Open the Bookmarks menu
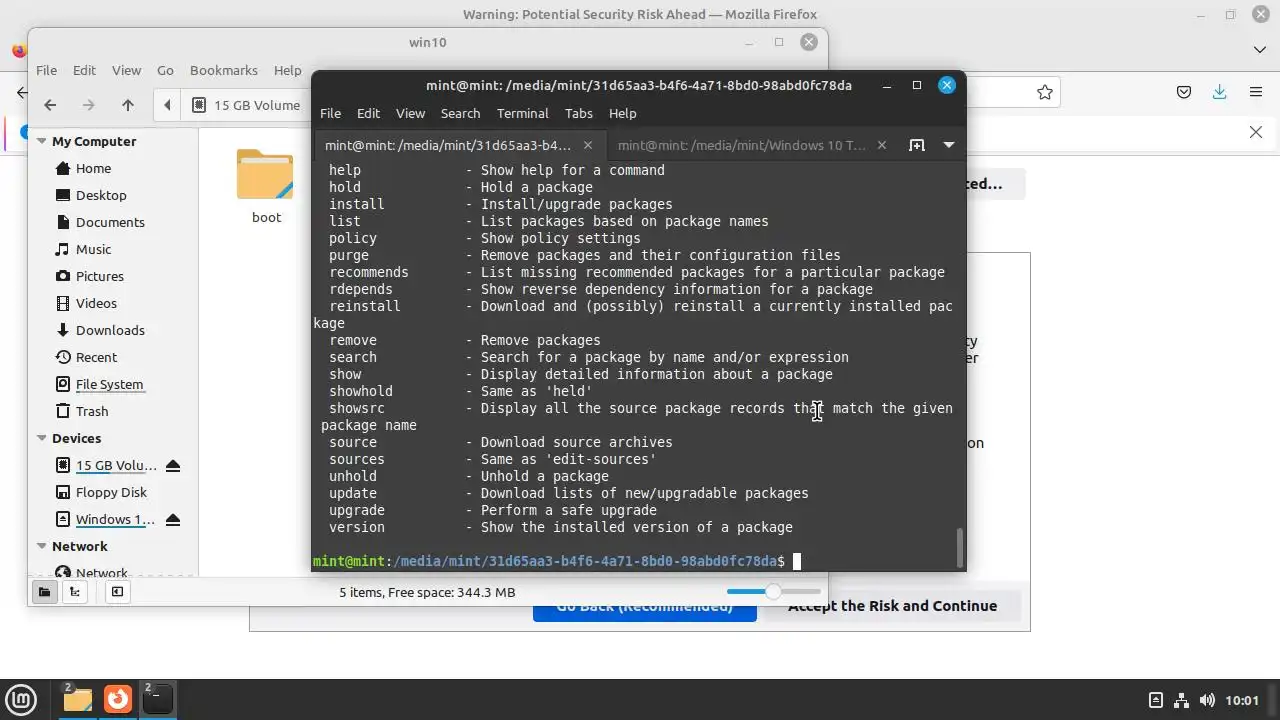 coord(224,70)
